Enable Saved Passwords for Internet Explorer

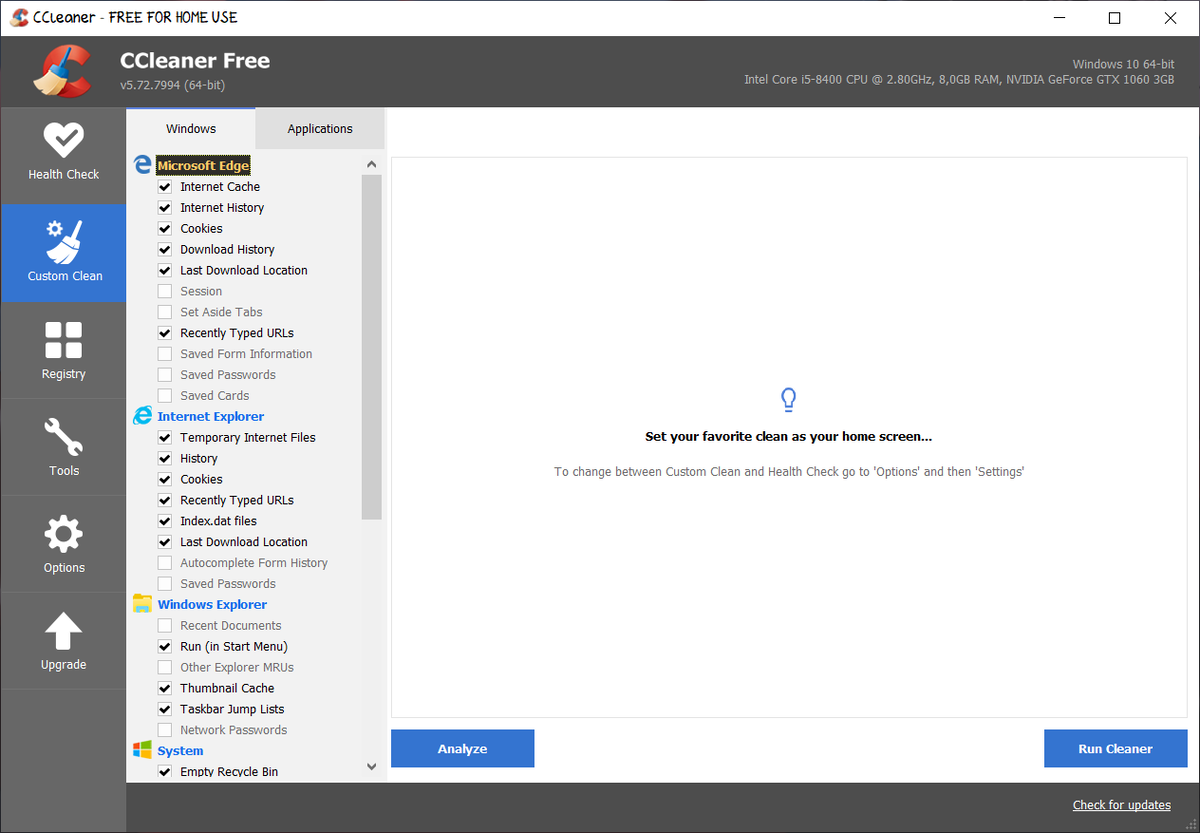click(x=164, y=583)
